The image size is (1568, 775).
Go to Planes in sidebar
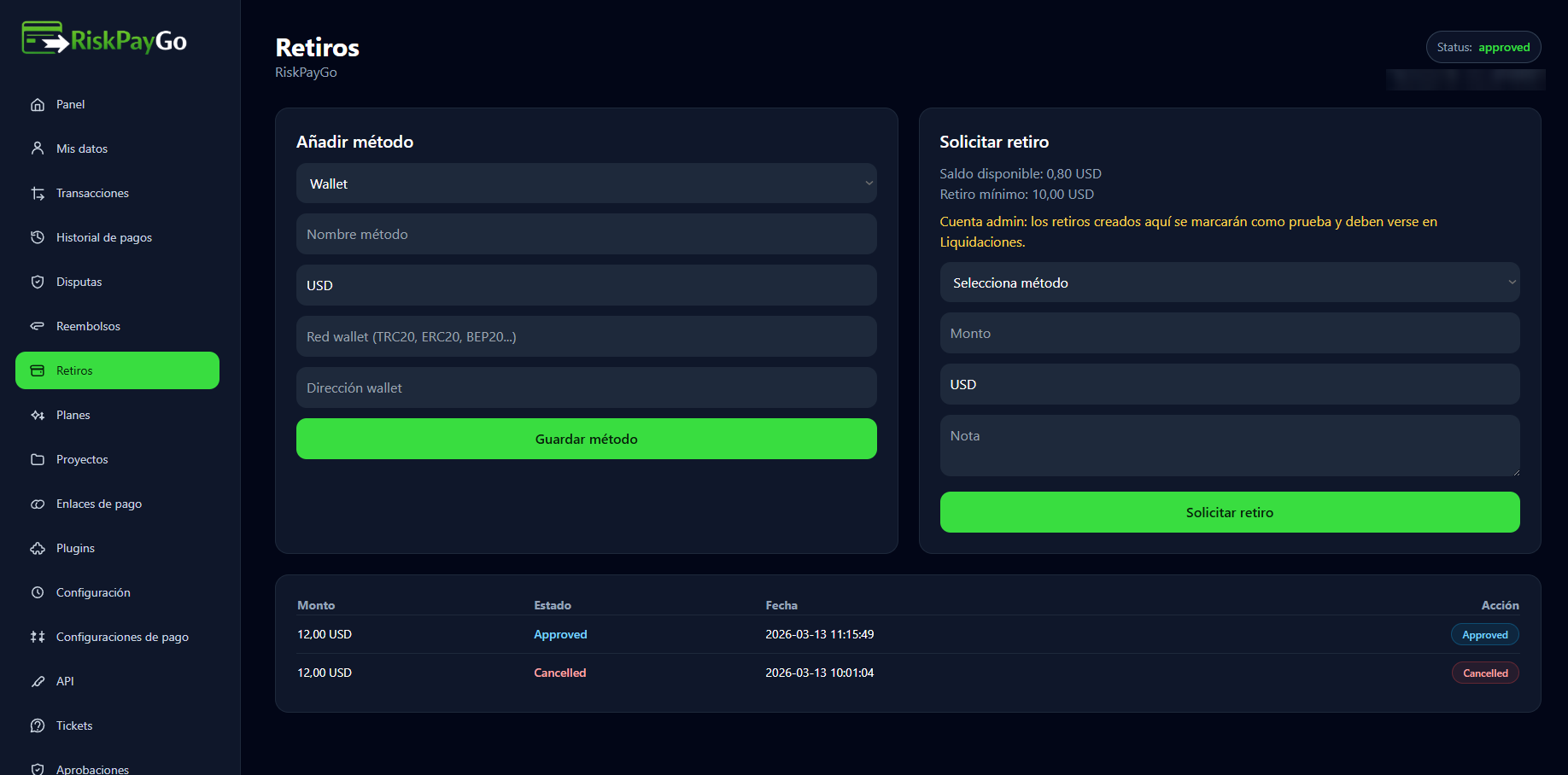tap(73, 415)
